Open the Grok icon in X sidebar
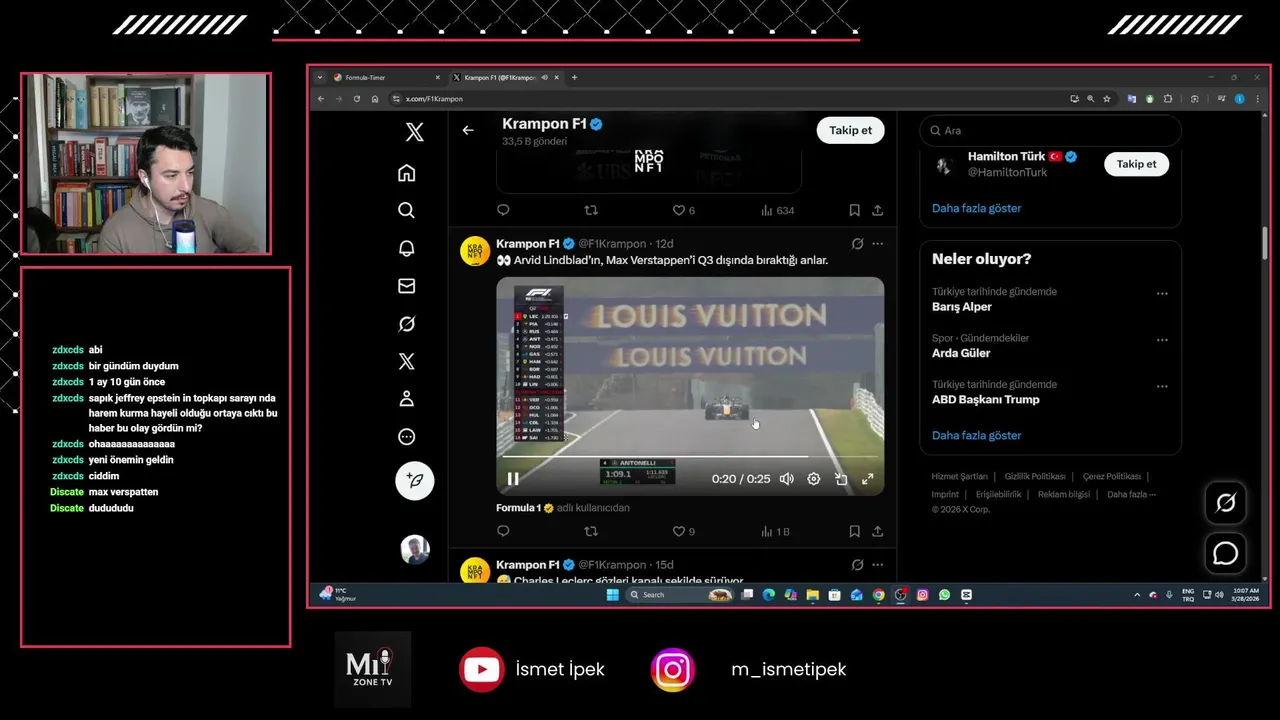 coord(406,324)
